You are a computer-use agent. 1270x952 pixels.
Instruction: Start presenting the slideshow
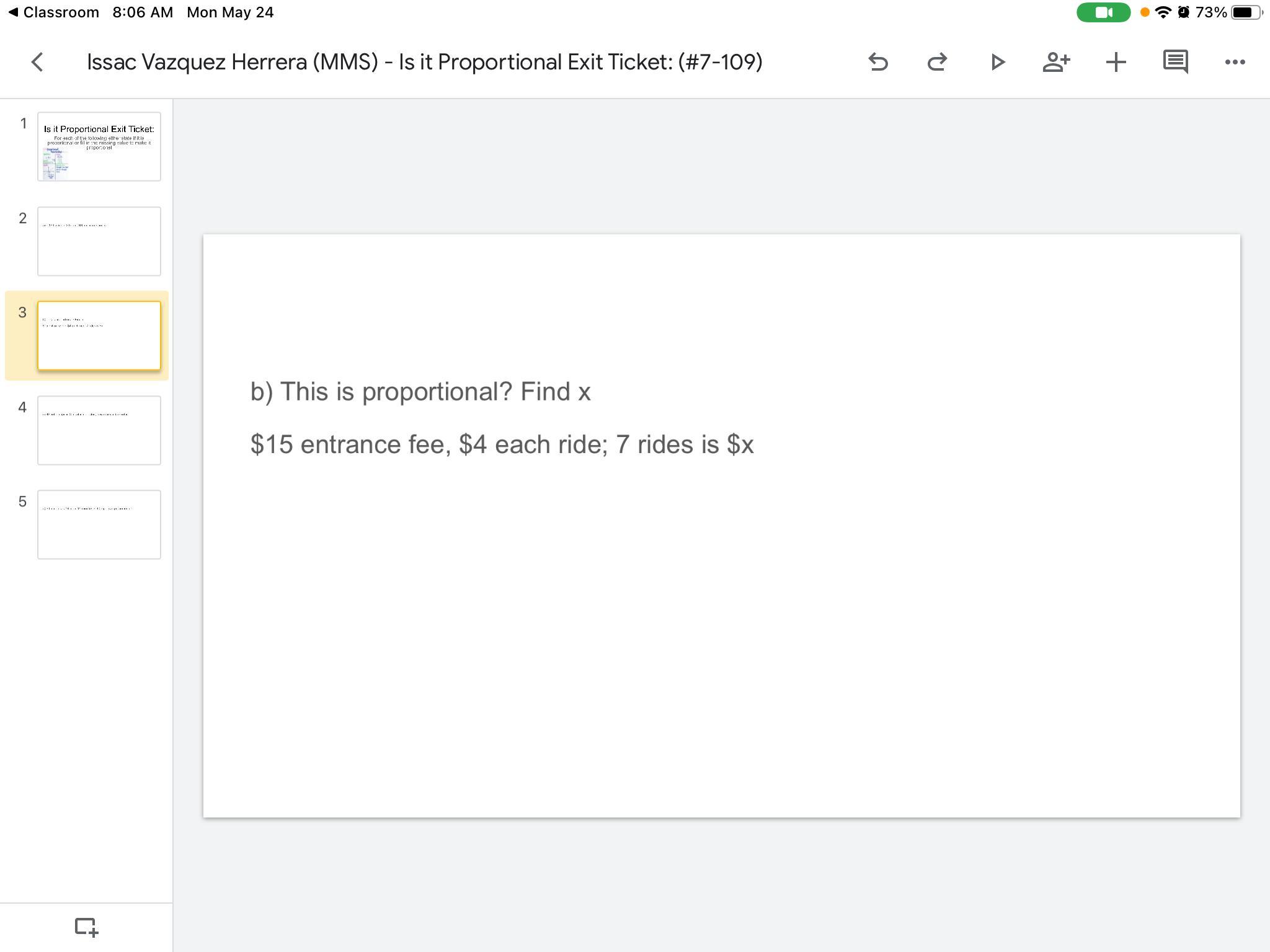point(997,61)
